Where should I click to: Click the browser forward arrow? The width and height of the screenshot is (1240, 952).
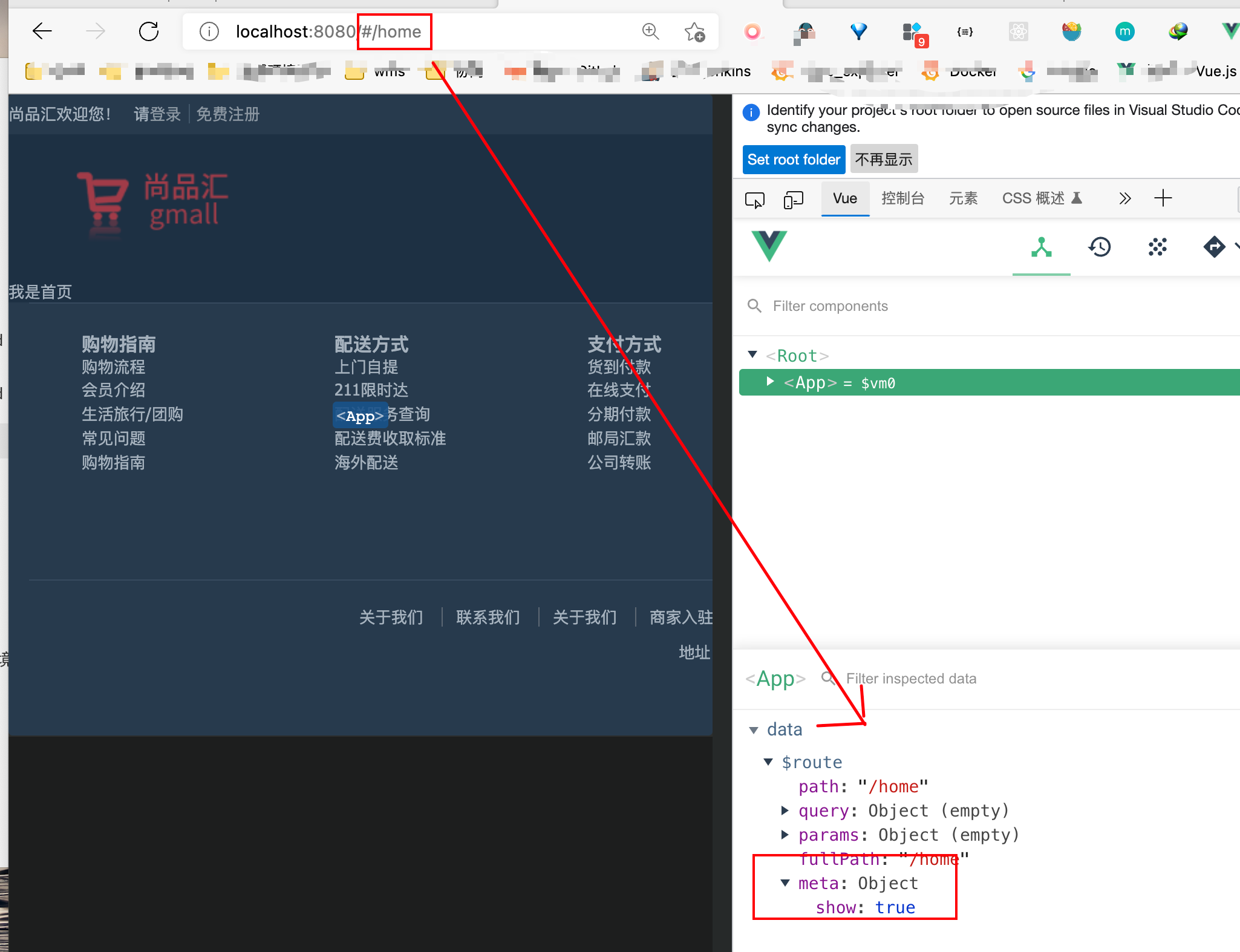point(95,31)
